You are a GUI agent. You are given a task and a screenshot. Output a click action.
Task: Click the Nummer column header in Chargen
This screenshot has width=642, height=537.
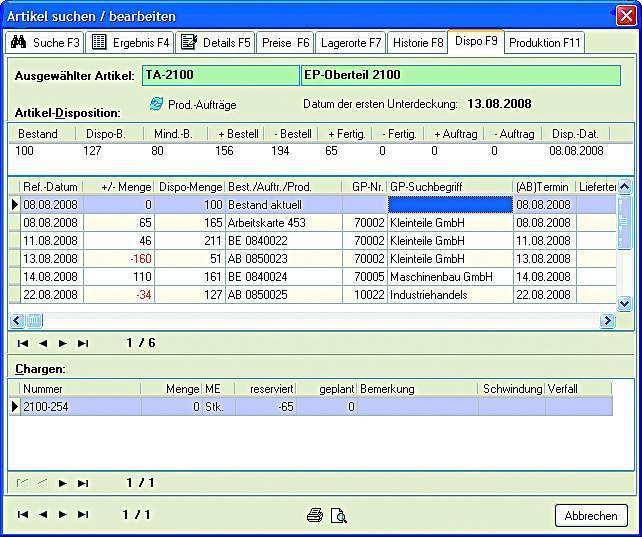click(x=80, y=389)
